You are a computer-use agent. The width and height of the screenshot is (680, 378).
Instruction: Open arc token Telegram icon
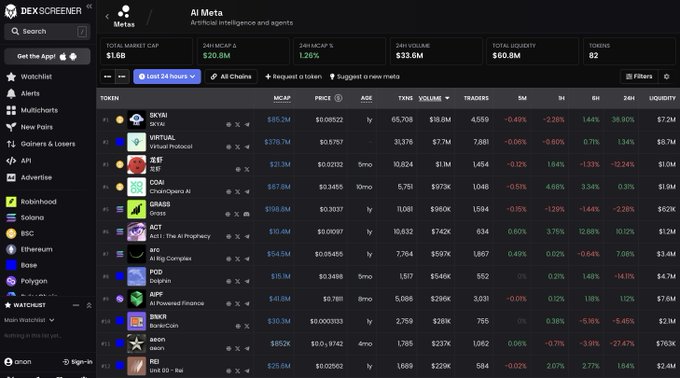(x=247, y=259)
